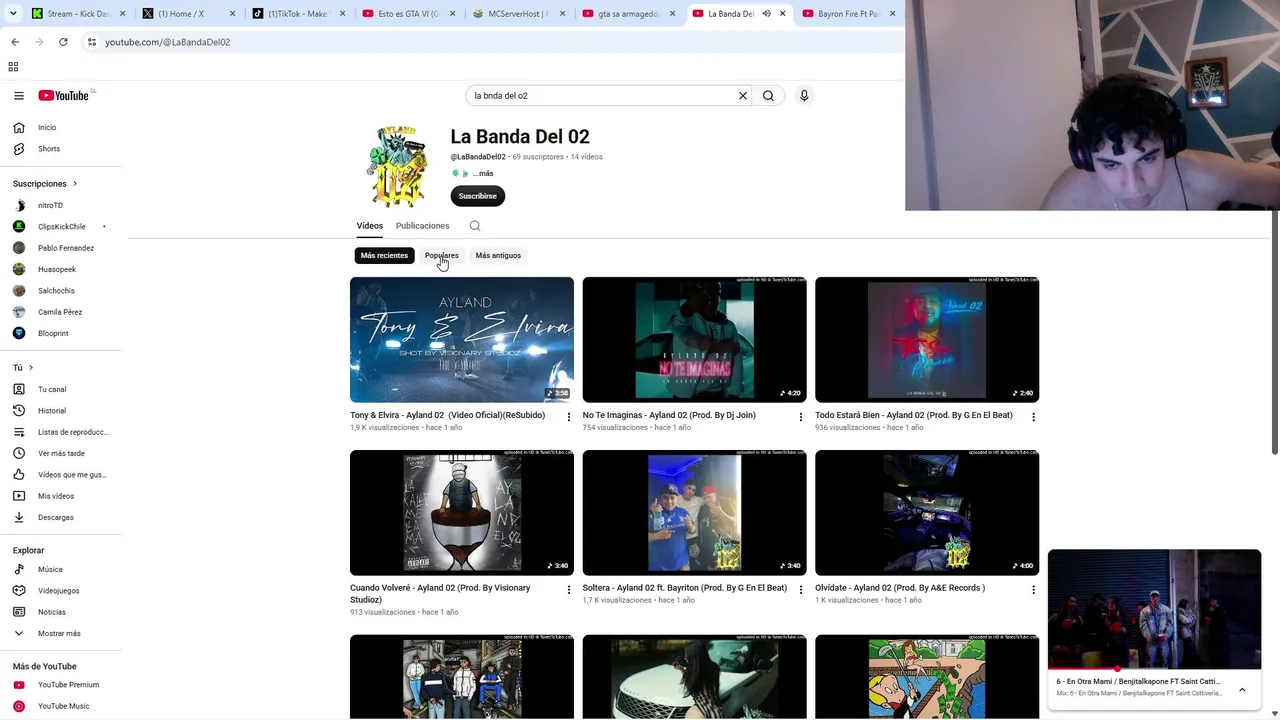Open options menu for Soltera video

801,590
